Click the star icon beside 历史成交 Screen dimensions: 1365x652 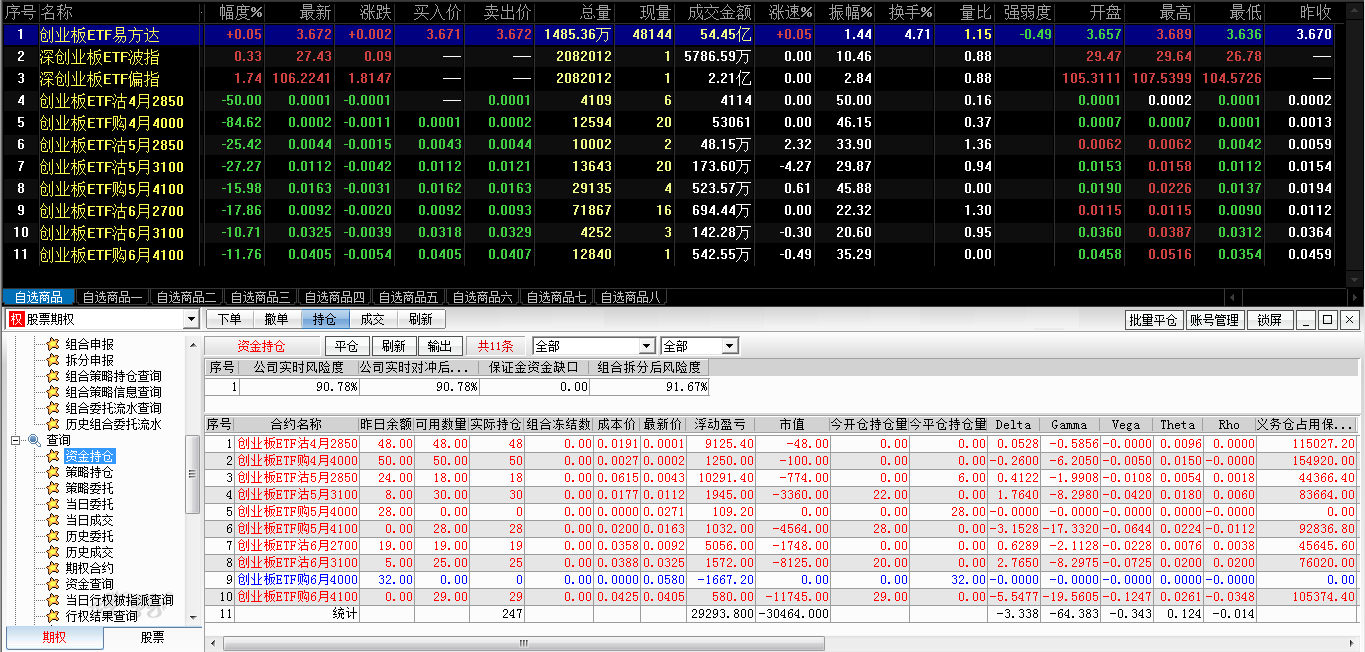click(x=53, y=552)
